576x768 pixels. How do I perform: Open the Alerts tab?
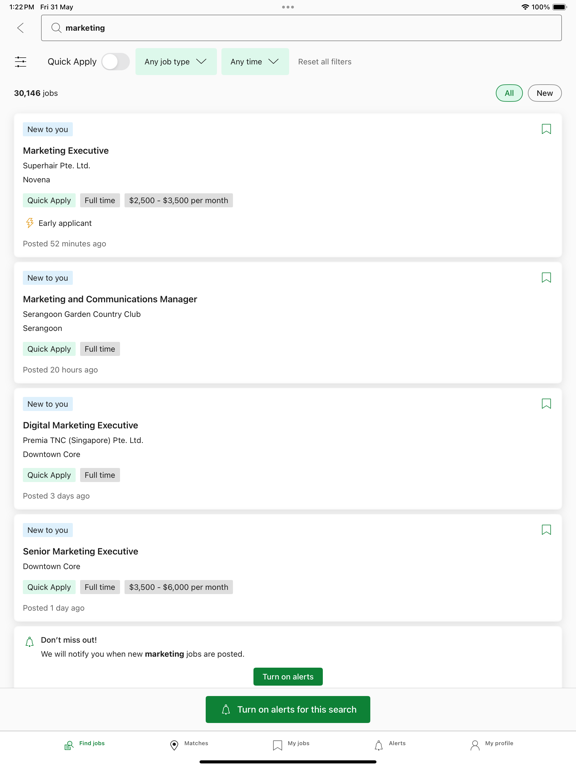click(x=390, y=744)
